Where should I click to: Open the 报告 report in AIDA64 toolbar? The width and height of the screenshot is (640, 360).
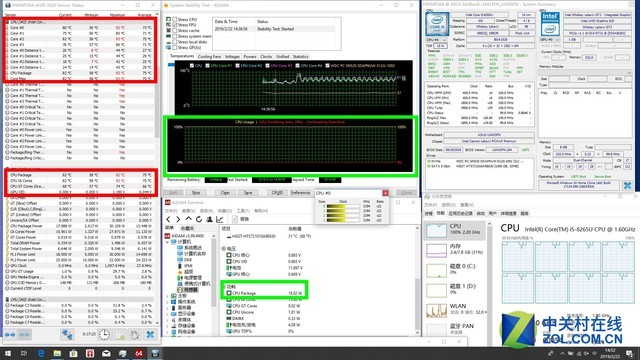click(x=240, y=219)
